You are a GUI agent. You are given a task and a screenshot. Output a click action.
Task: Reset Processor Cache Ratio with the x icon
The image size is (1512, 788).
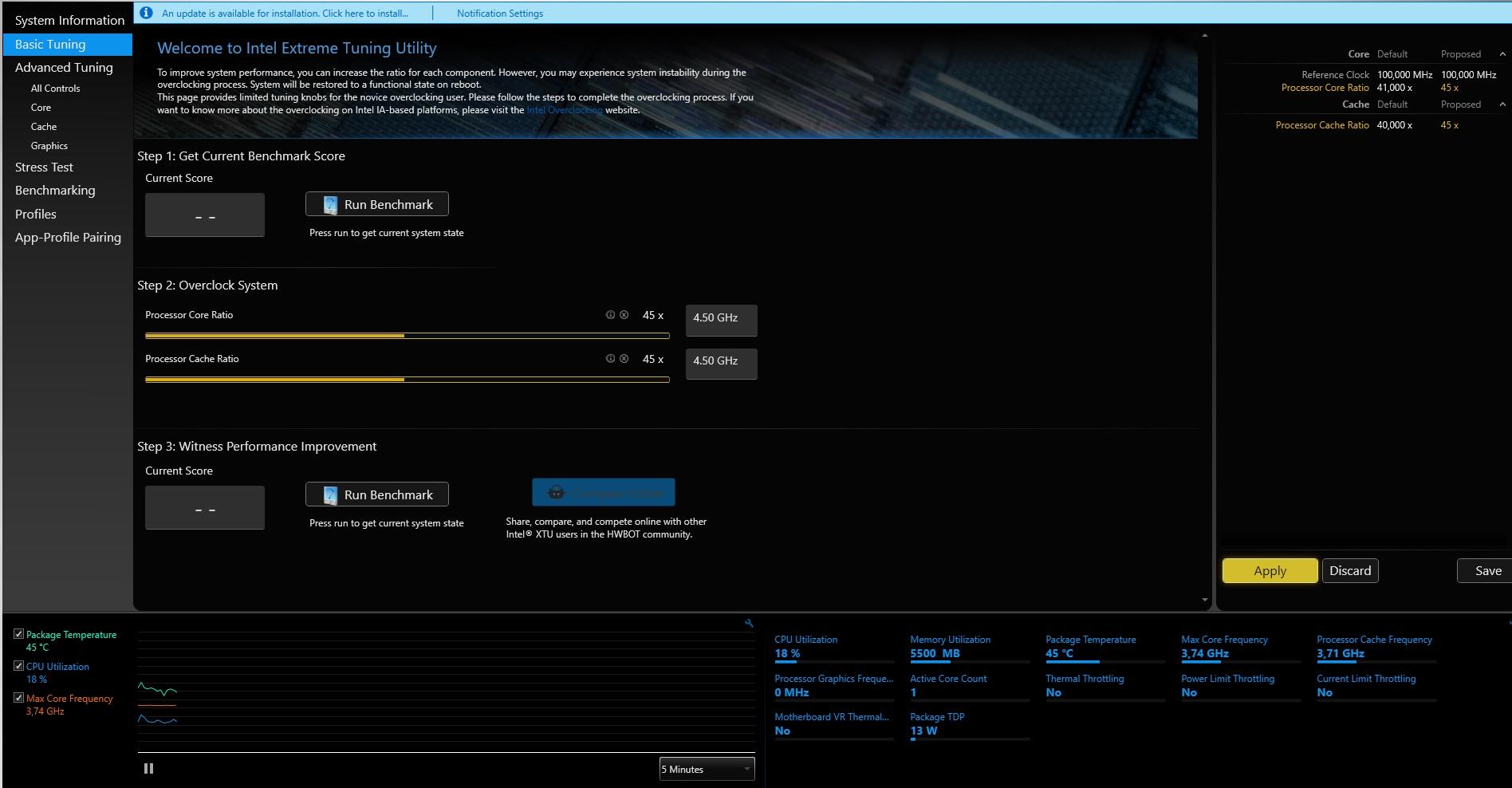tap(624, 359)
